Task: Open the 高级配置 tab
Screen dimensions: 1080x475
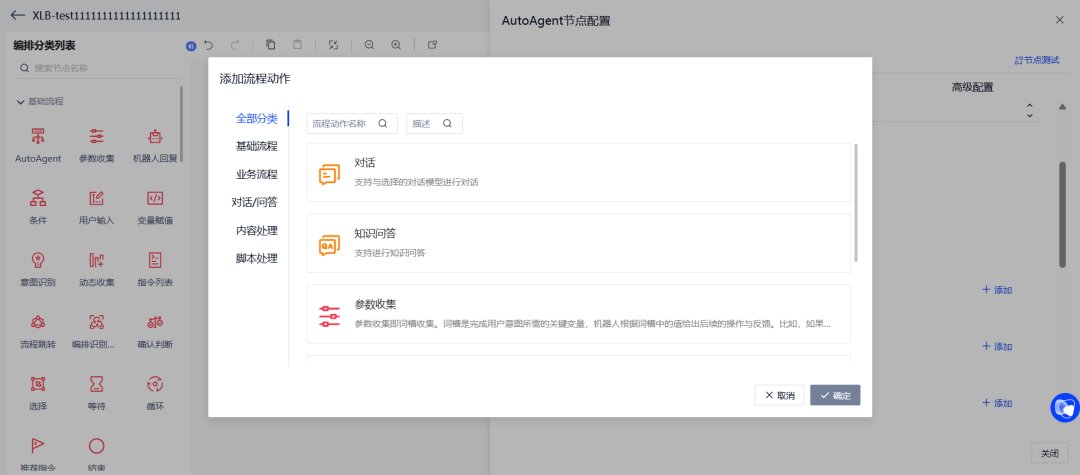Action: pos(973,87)
